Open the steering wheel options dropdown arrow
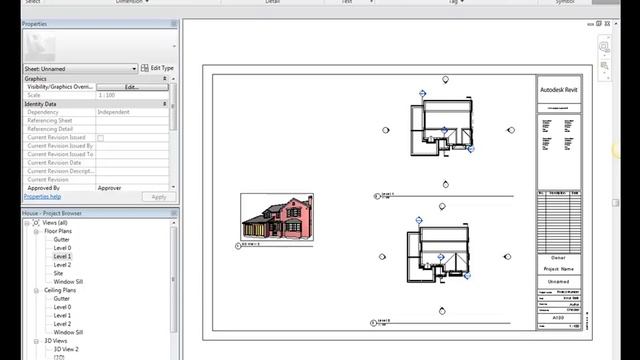 (604, 55)
